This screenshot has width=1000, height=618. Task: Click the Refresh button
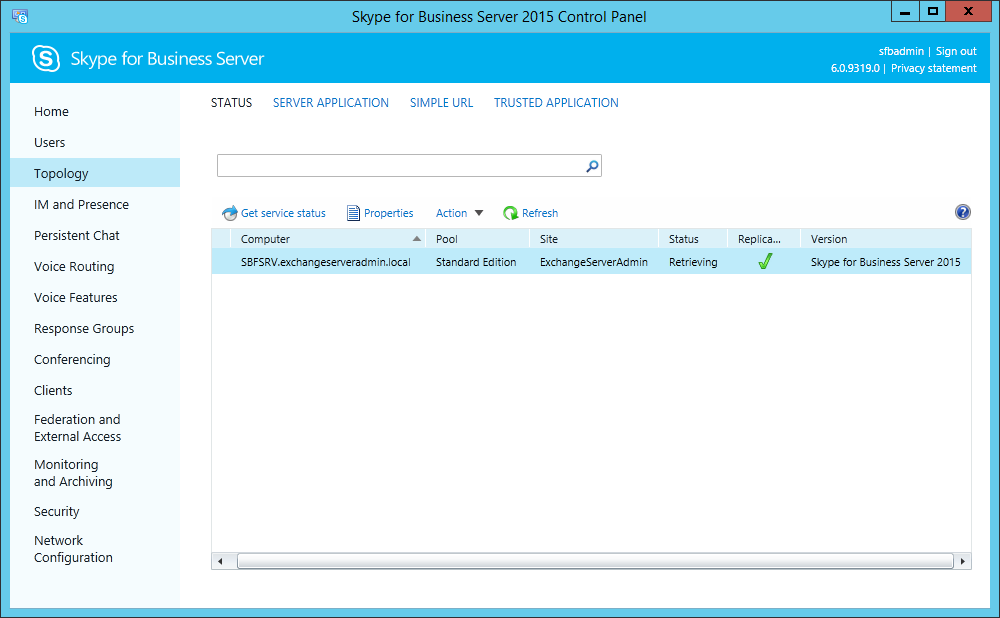pyautogui.click(x=531, y=213)
